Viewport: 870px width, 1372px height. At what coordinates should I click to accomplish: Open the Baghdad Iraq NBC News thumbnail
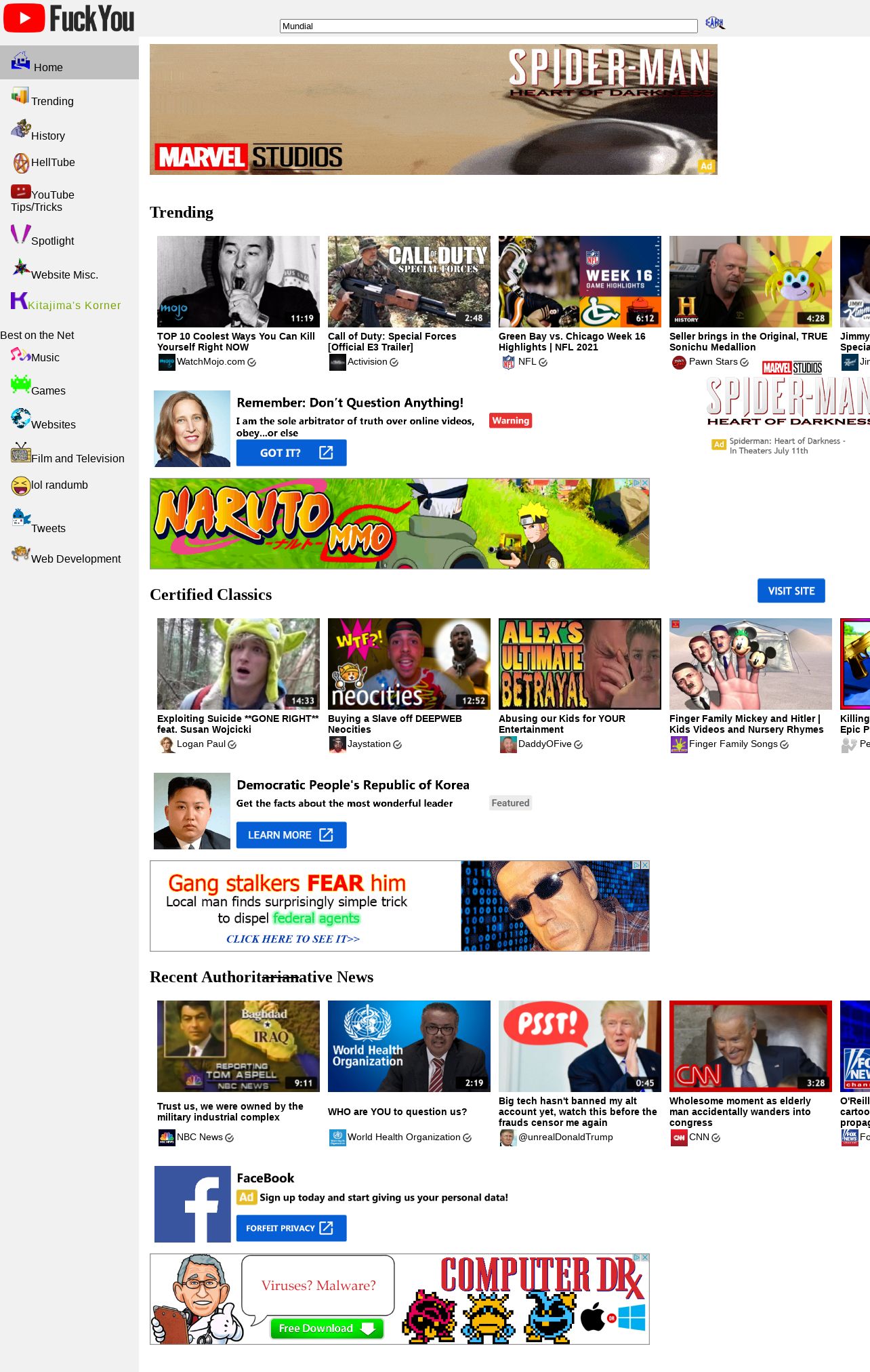pyautogui.click(x=239, y=1046)
